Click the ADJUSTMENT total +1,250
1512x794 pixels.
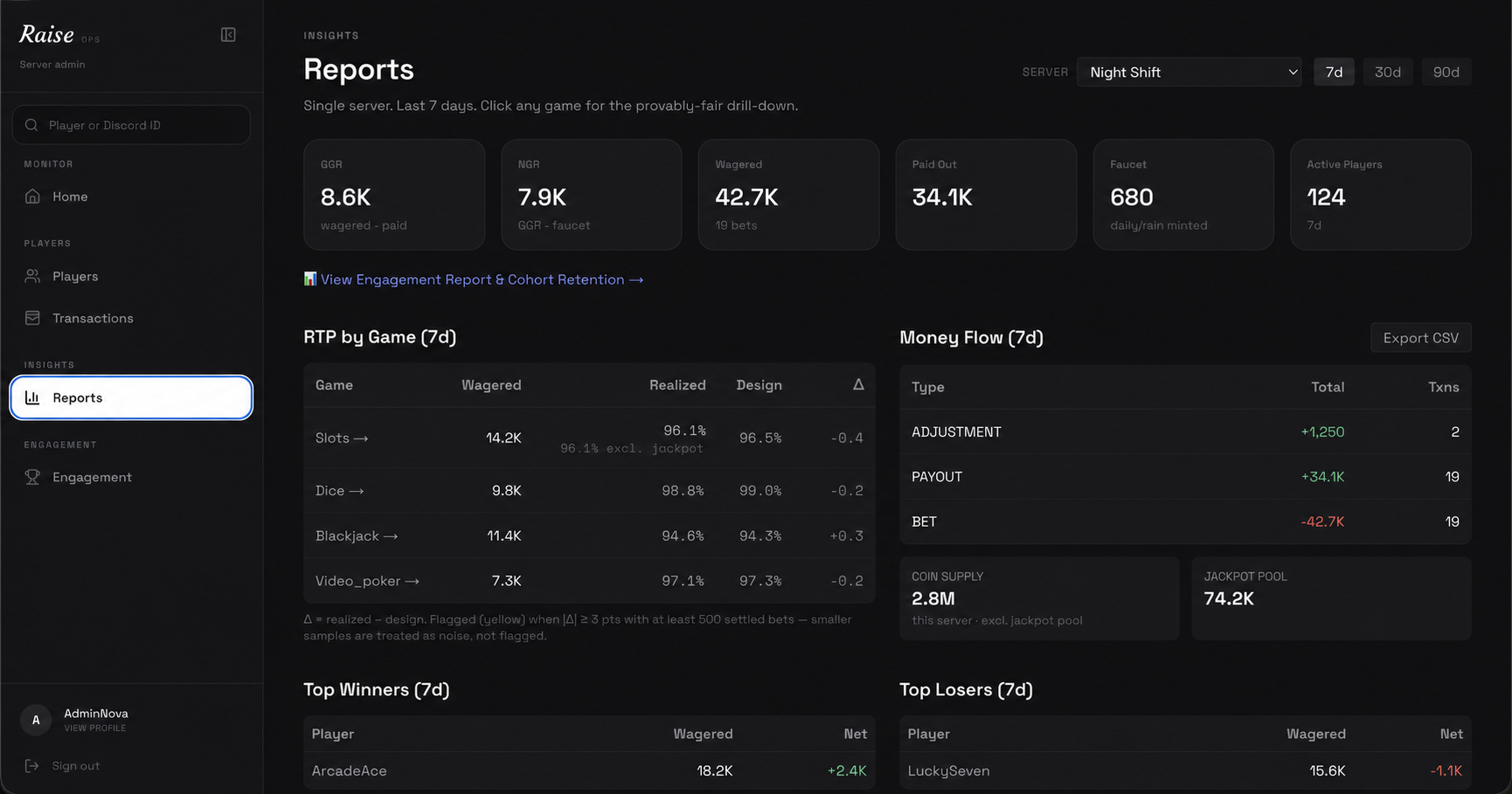click(x=1322, y=432)
